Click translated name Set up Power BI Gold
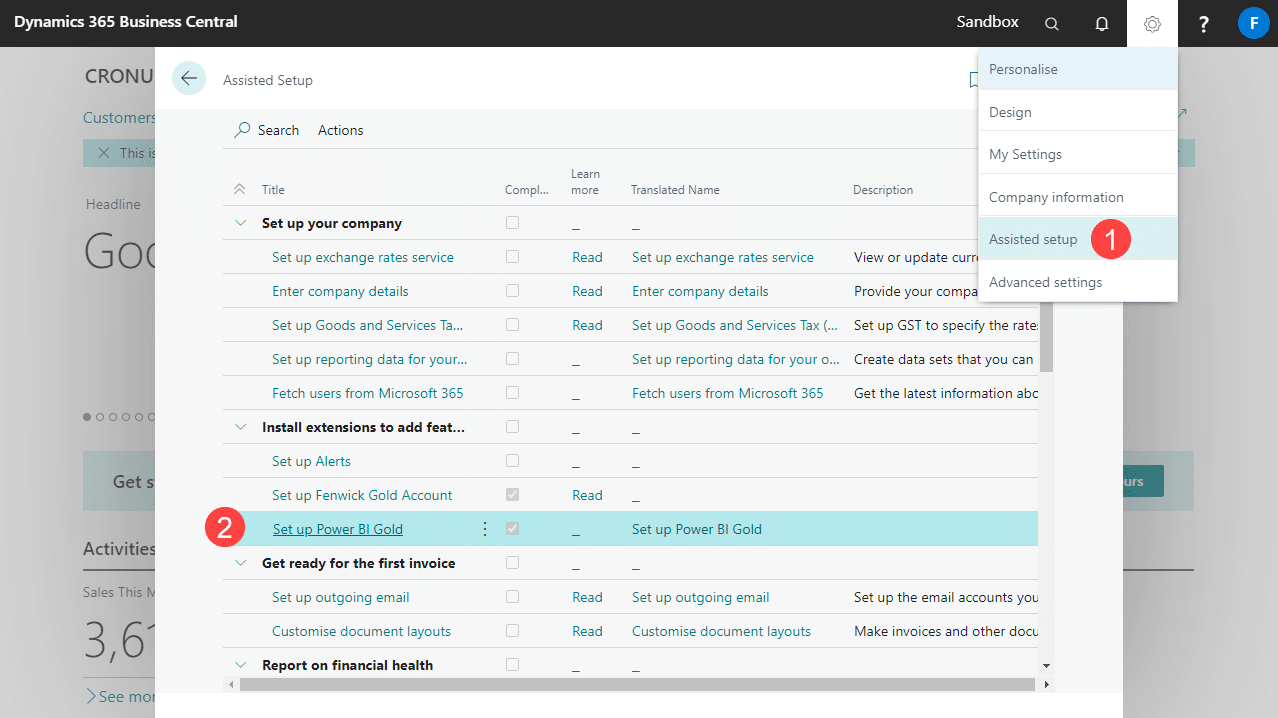Viewport: 1278px width, 718px height. pos(697,529)
